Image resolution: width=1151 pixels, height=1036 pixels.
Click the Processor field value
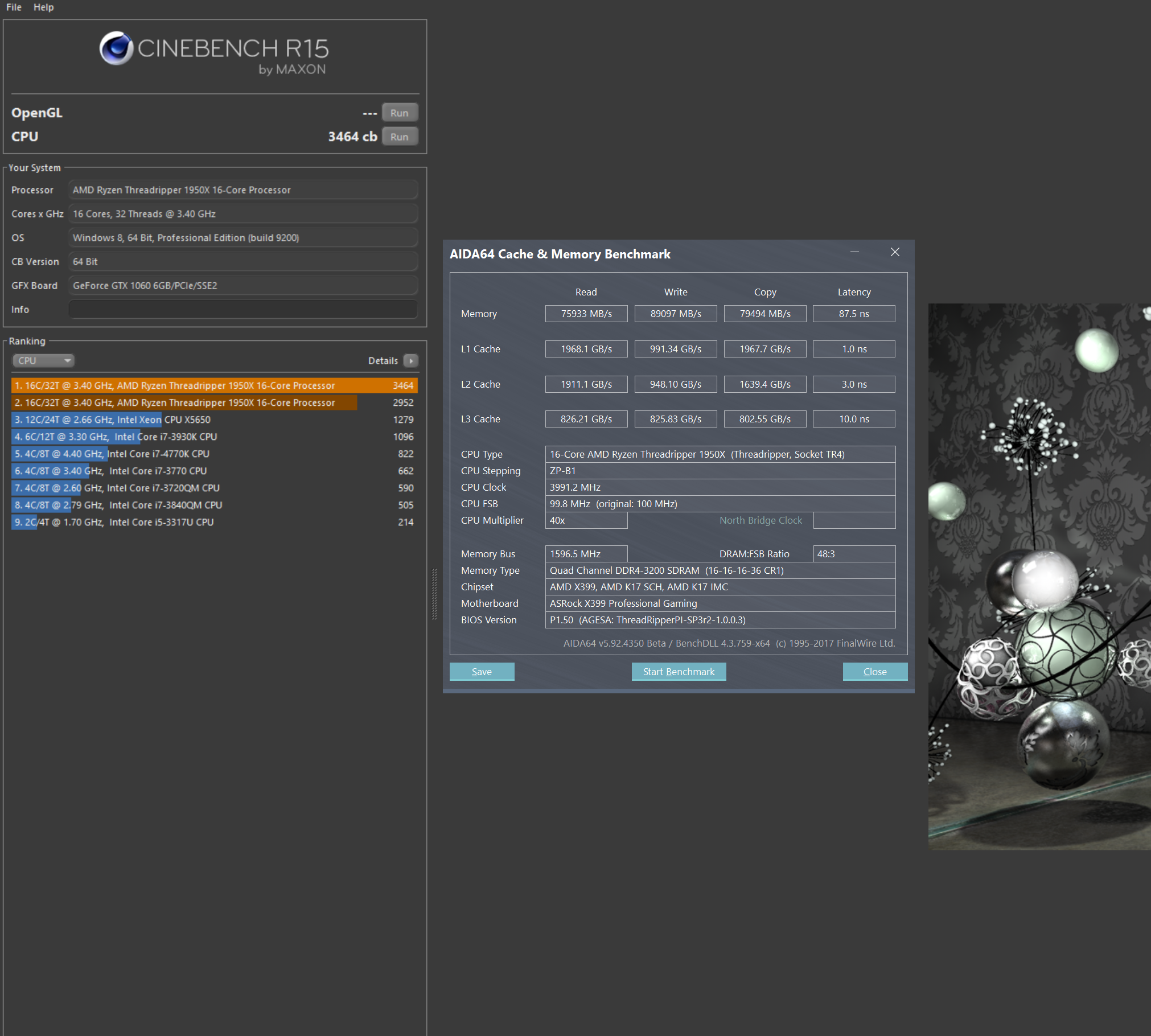(243, 190)
